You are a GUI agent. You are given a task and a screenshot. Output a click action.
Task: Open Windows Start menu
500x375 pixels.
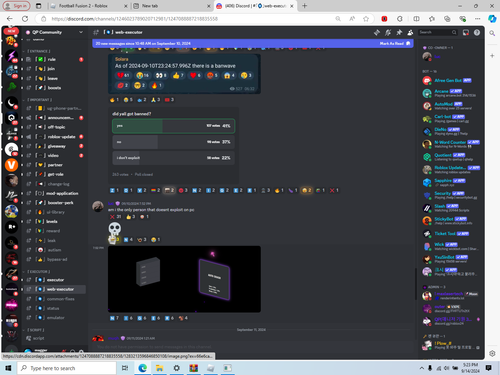tap(8, 368)
